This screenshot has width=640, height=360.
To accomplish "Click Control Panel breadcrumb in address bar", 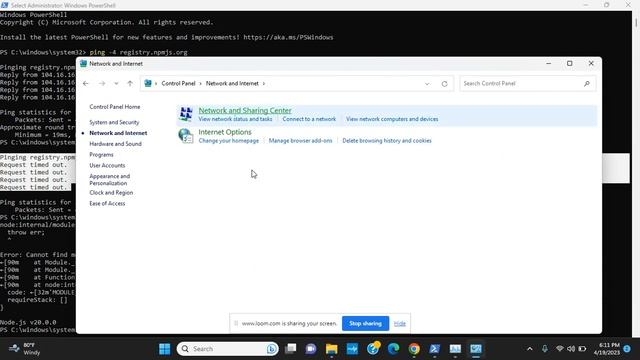I will (x=178, y=83).
